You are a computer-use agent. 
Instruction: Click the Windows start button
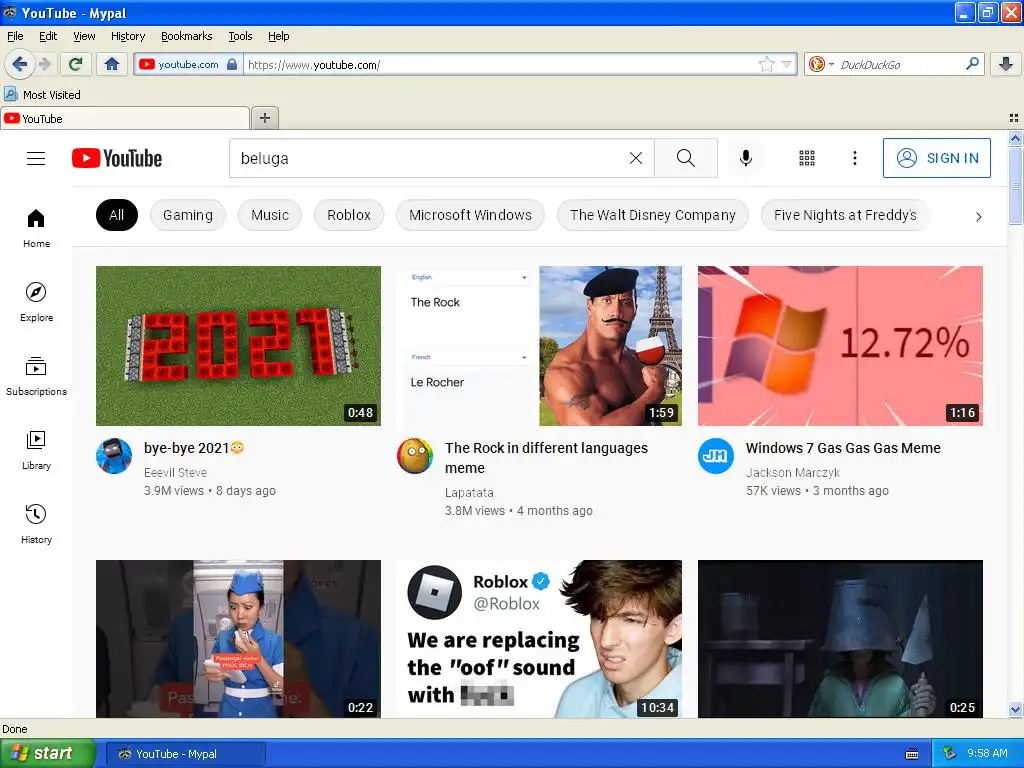(x=47, y=754)
